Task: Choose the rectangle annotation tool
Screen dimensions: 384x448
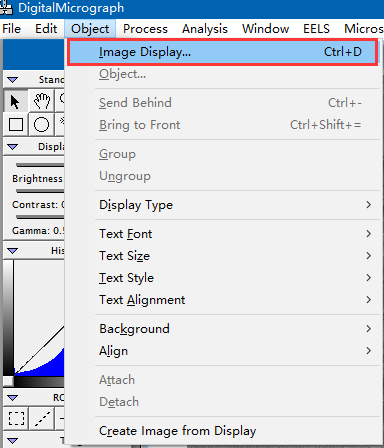Action: click(x=16, y=125)
